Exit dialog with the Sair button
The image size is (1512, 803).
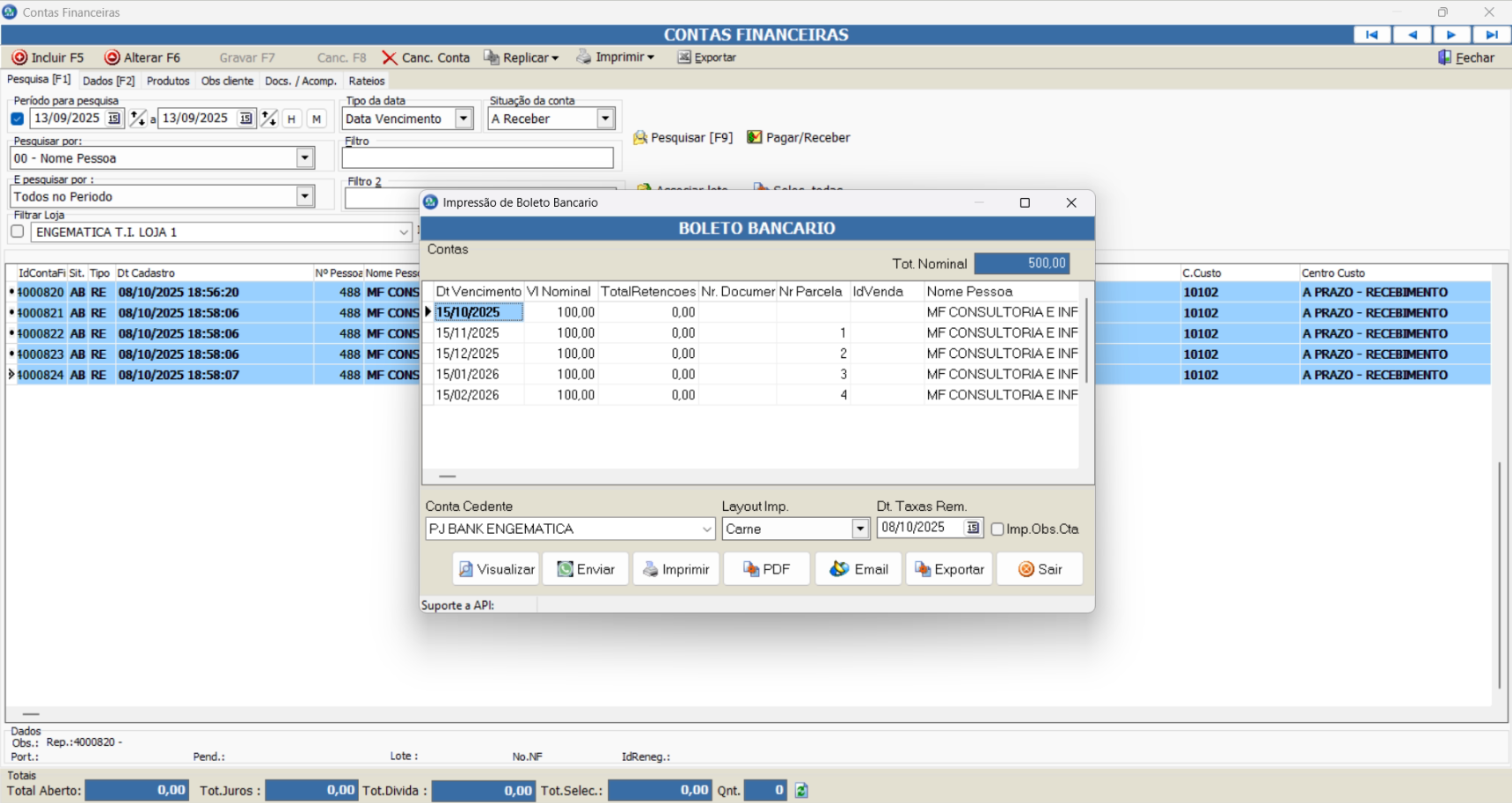(x=1040, y=569)
